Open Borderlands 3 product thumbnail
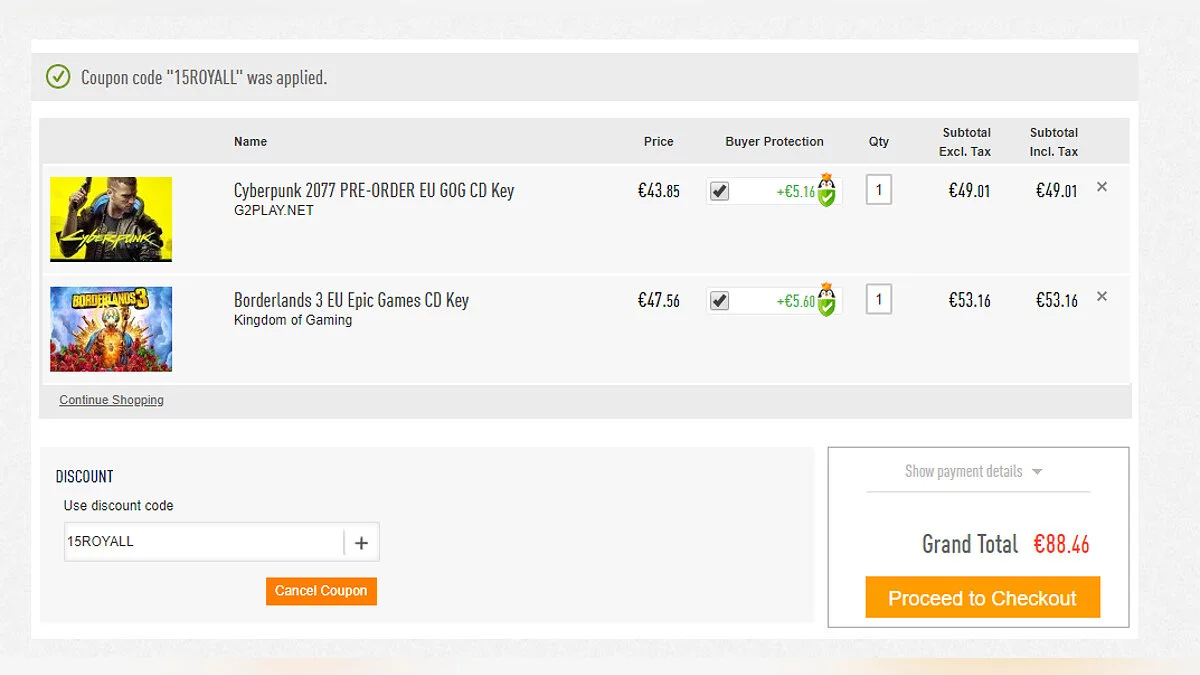Screen dimensions: 1200x675 (x=111, y=329)
